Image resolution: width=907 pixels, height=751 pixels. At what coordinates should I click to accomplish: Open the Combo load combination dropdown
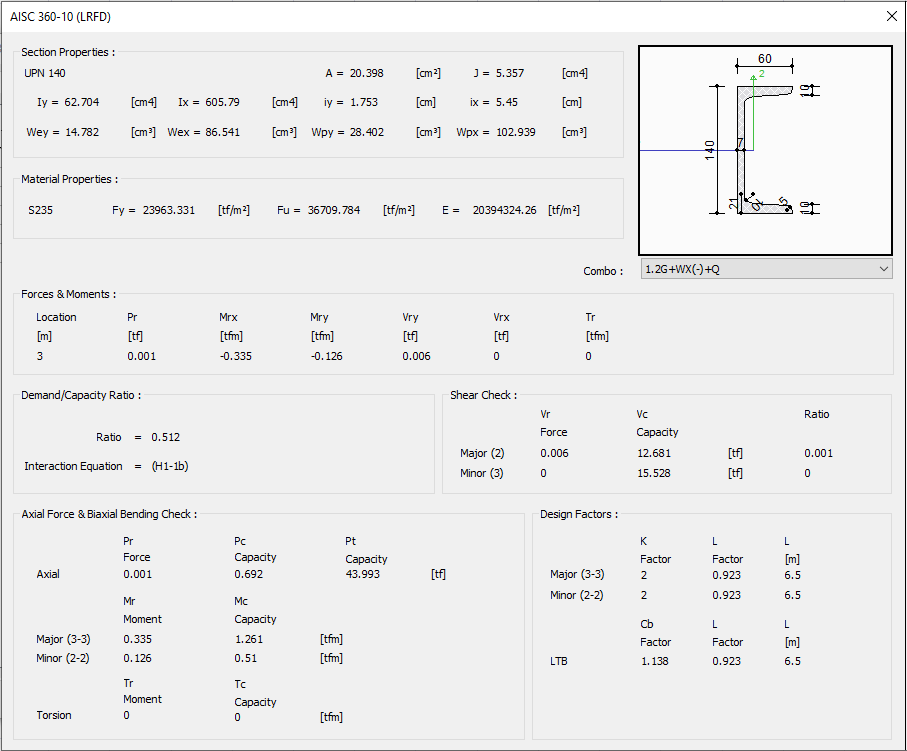point(766,269)
